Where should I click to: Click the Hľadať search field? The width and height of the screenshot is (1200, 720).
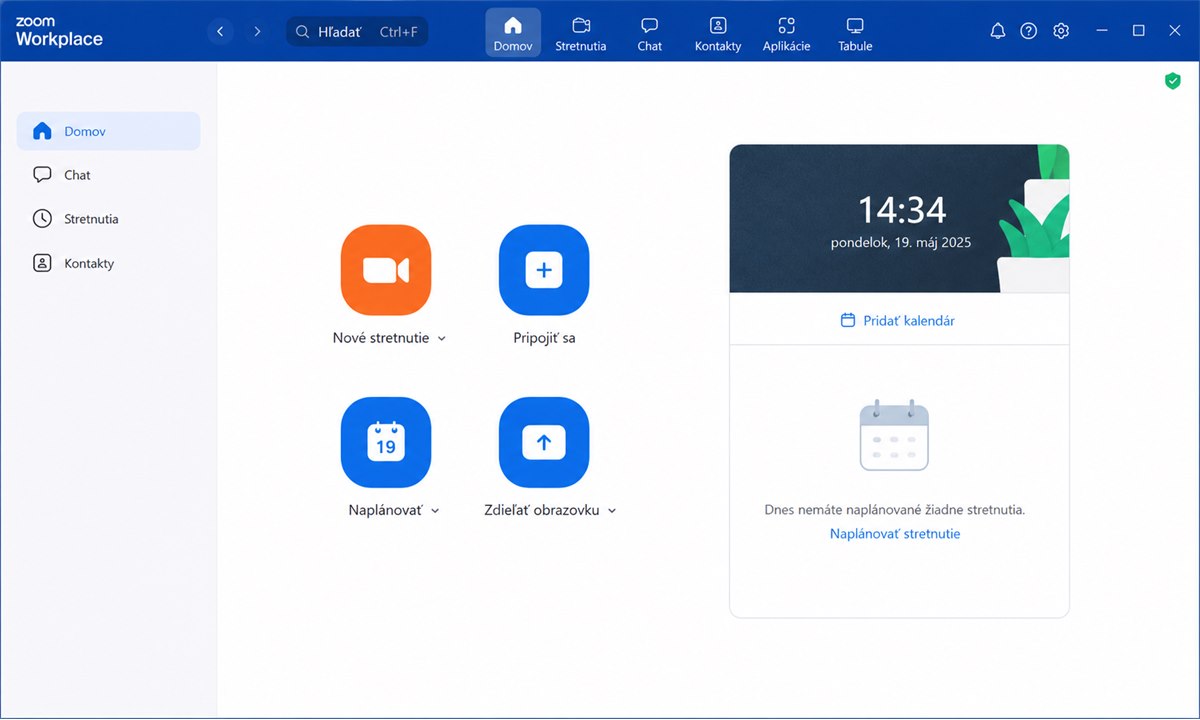358,32
